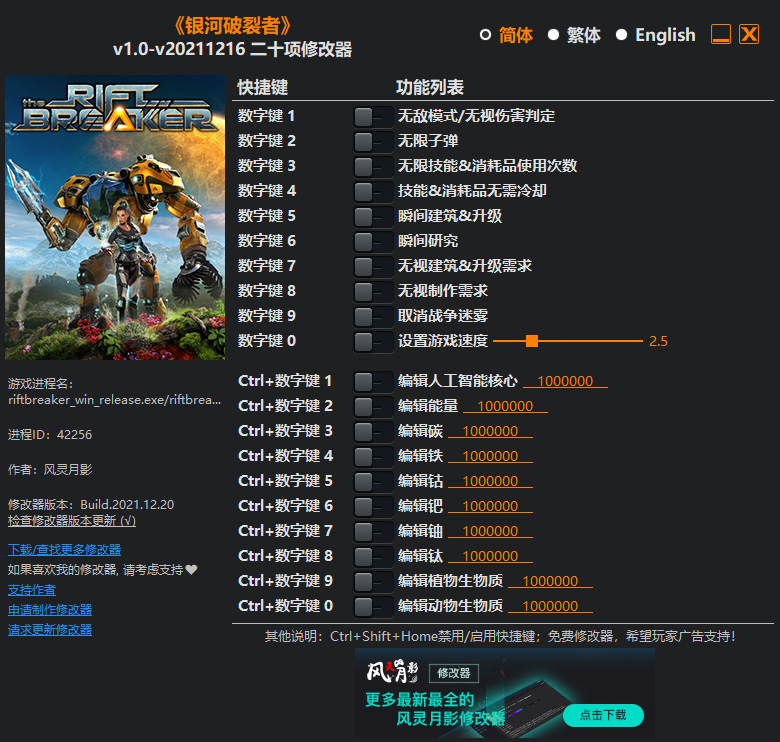This screenshot has width=780, height=742.
Task: Click the 2.5 game speed value
Action: [x=658, y=341]
